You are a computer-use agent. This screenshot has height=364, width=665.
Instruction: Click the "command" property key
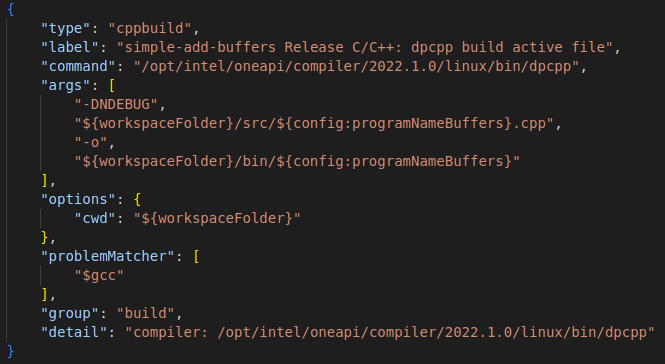(x=78, y=66)
